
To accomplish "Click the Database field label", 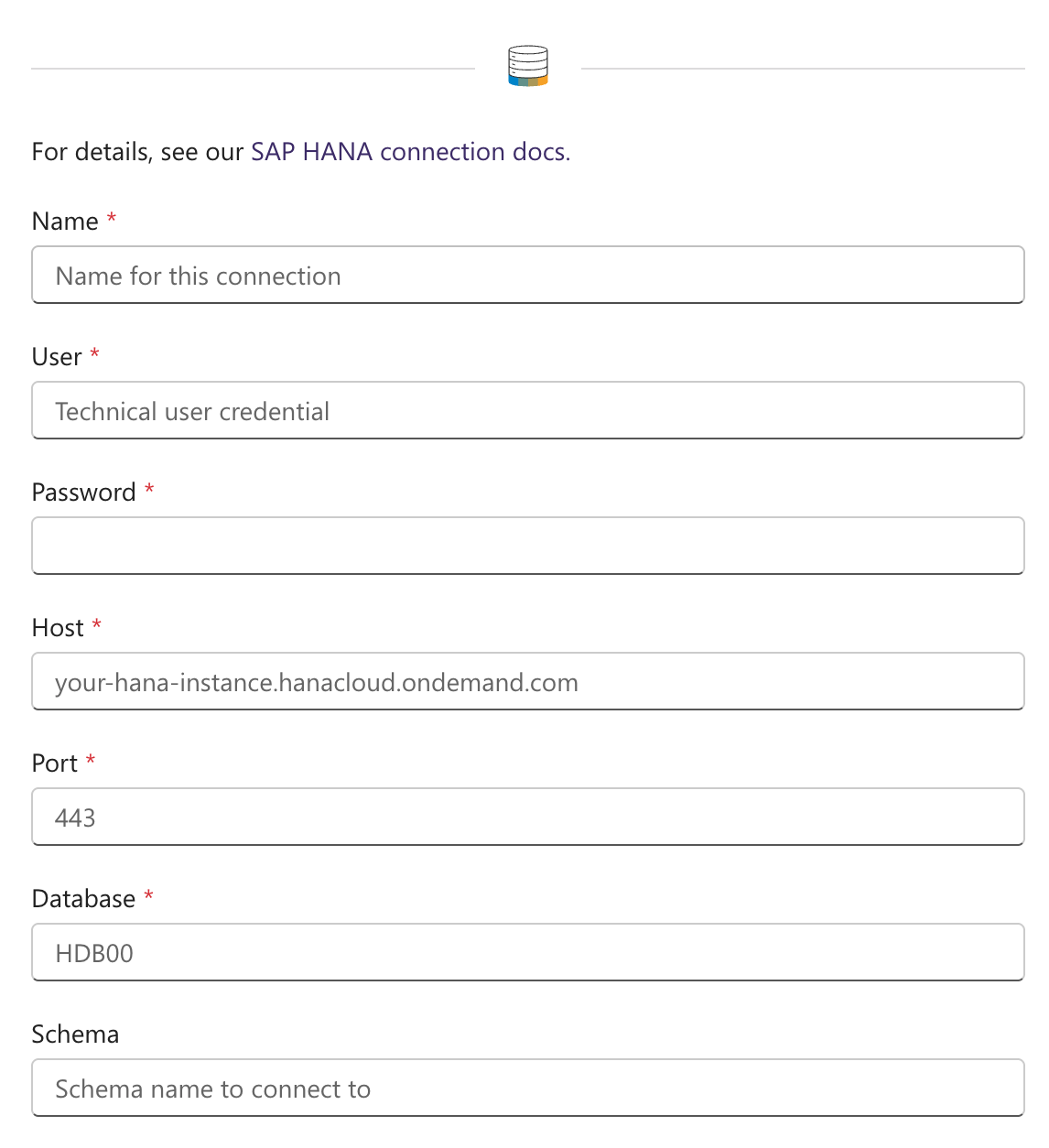I will pos(83,899).
